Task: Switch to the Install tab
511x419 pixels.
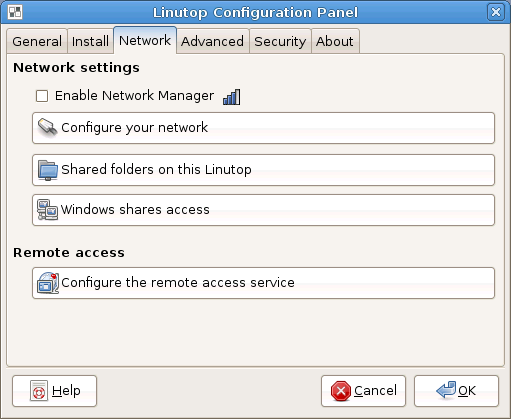Action: pyautogui.click(x=90, y=41)
